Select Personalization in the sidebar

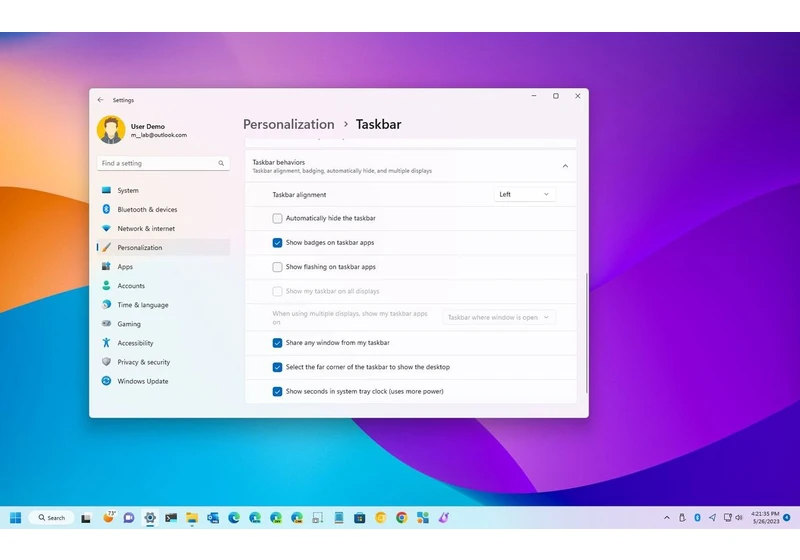pos(163,247)
